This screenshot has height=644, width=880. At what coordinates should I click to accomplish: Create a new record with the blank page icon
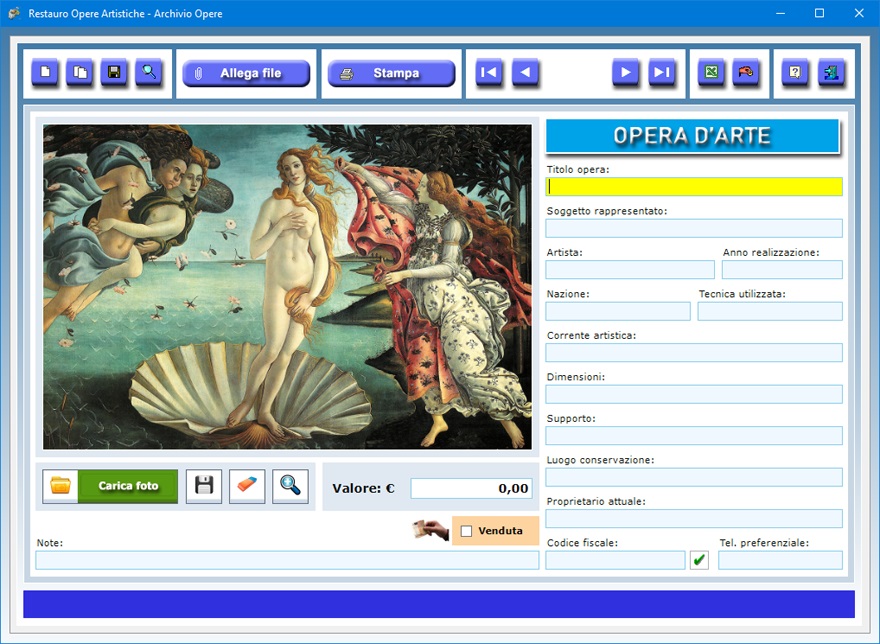45,73
